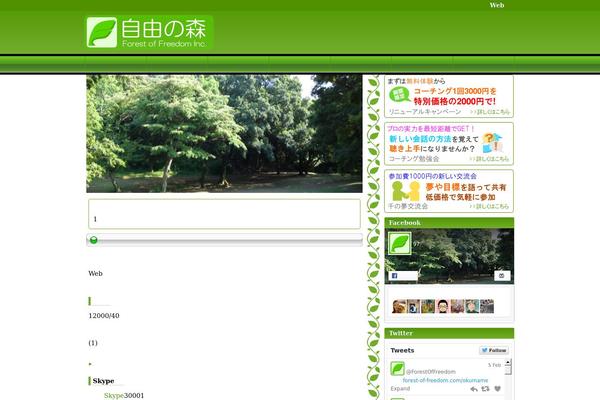Screen dimensions: 600x400
Task: Click the Web text in main content
Action: click(x=95, y=273)
